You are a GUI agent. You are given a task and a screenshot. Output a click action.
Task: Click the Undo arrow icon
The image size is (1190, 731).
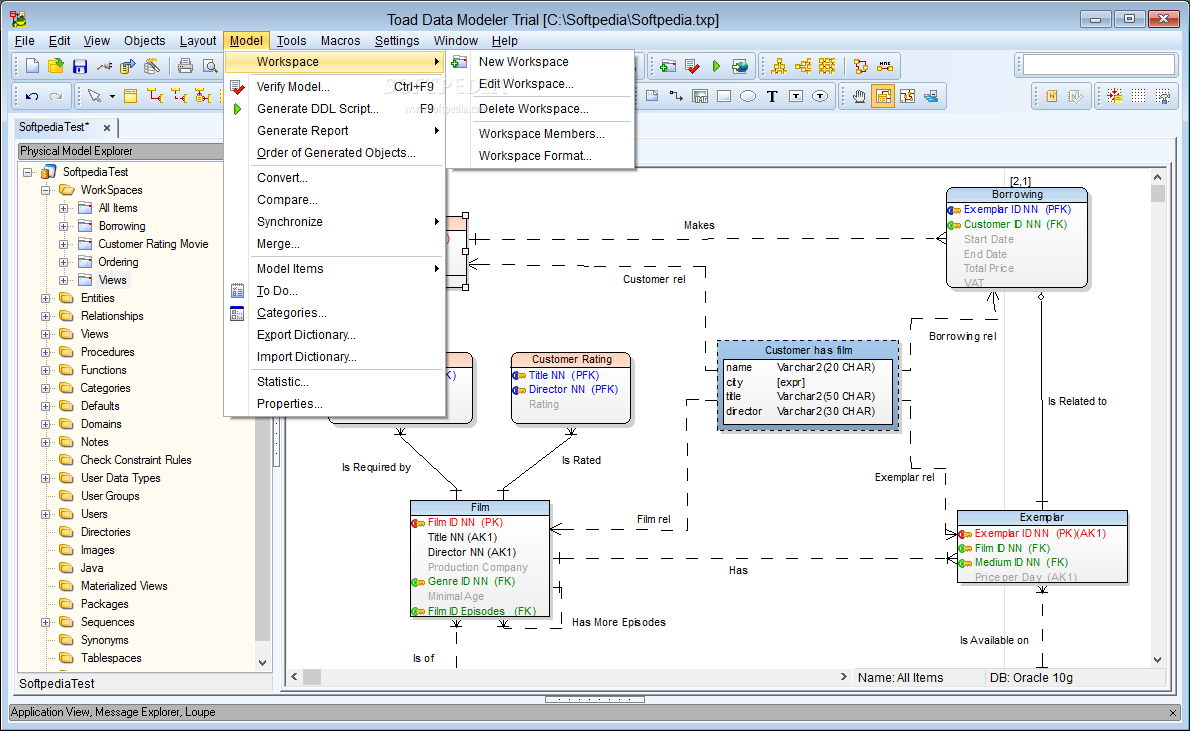click(32, 96)
